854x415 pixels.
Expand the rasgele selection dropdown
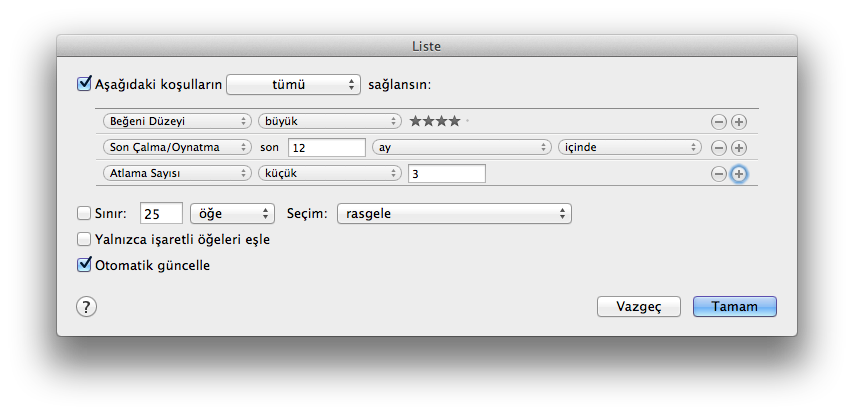(x=455, y=213)
